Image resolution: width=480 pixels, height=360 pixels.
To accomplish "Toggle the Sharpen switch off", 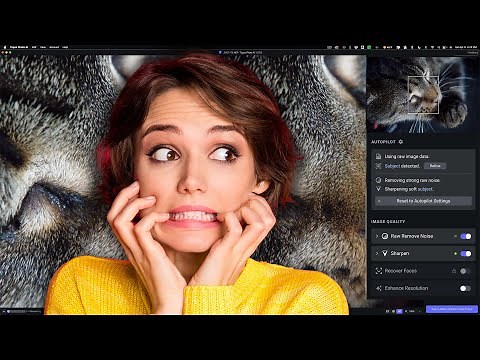I will pyautogui.click(x=465, y=253).
